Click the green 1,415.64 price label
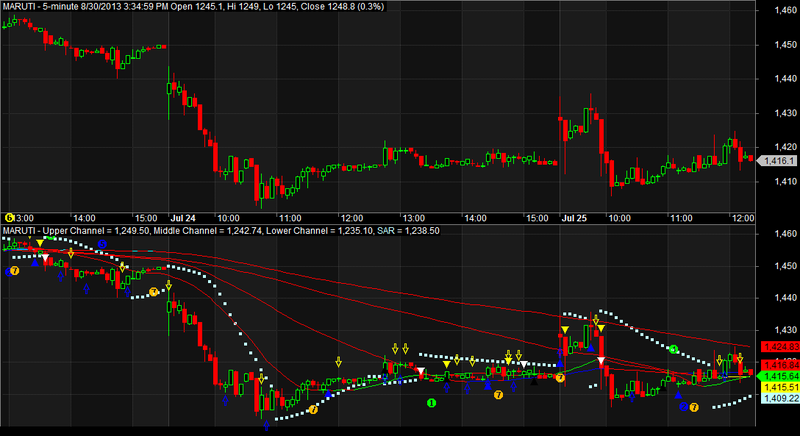This screenshot has height=436, width=800. 780,376
